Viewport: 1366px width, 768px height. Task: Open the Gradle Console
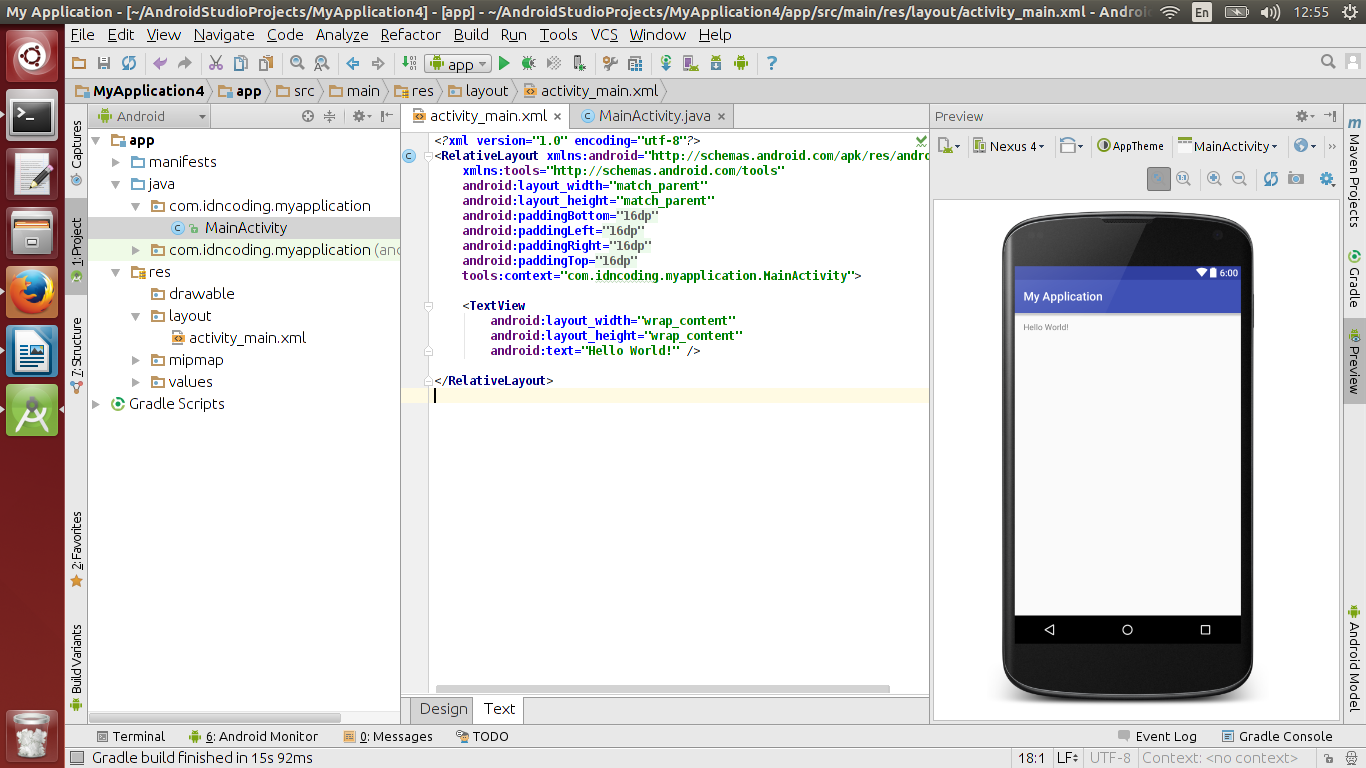pyautogui.click(x=1277, y=736)
